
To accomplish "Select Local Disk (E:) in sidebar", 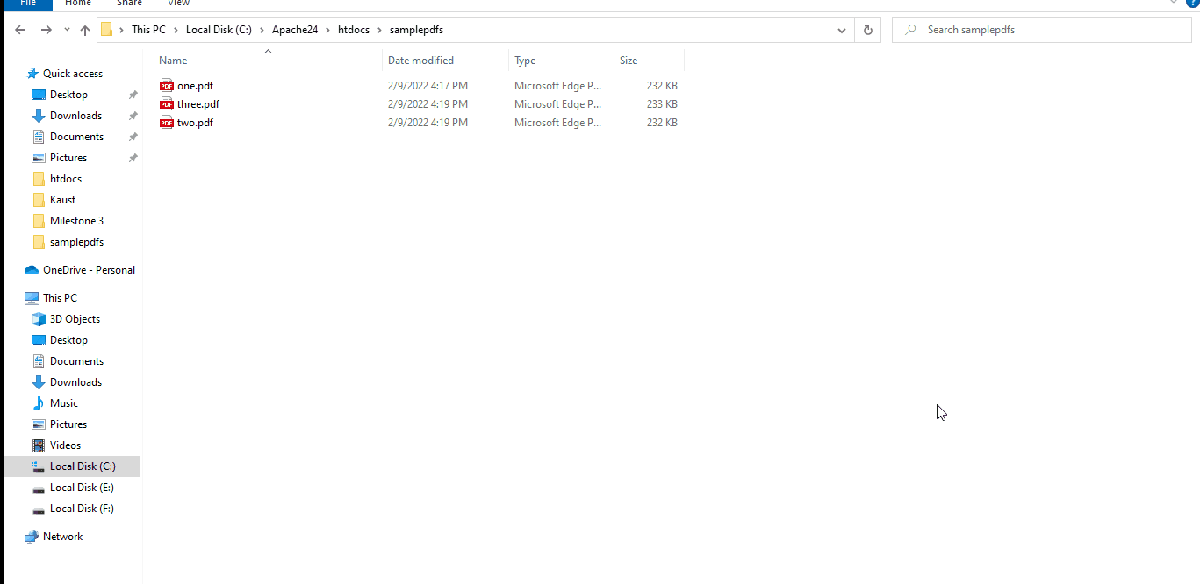I will (81, 487).
